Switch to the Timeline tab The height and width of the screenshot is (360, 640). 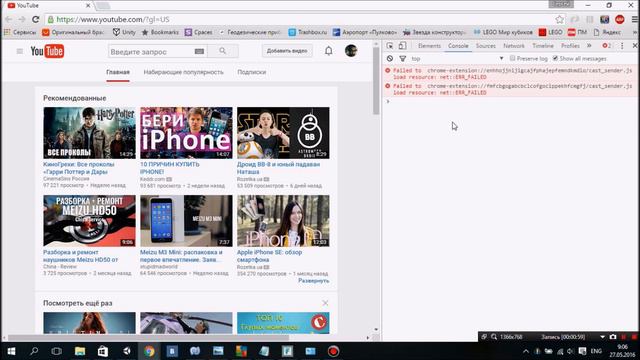point(543,46)
